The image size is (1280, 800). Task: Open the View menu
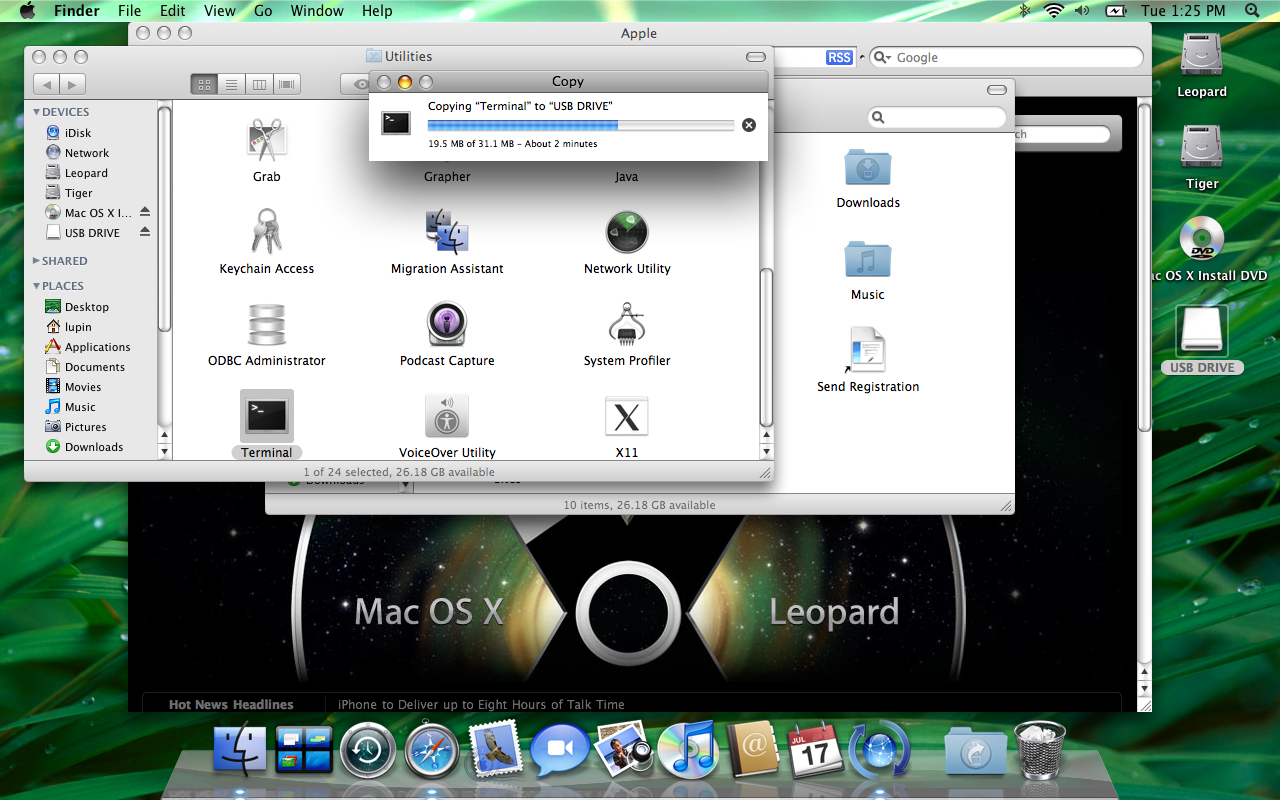click(220, 11)
